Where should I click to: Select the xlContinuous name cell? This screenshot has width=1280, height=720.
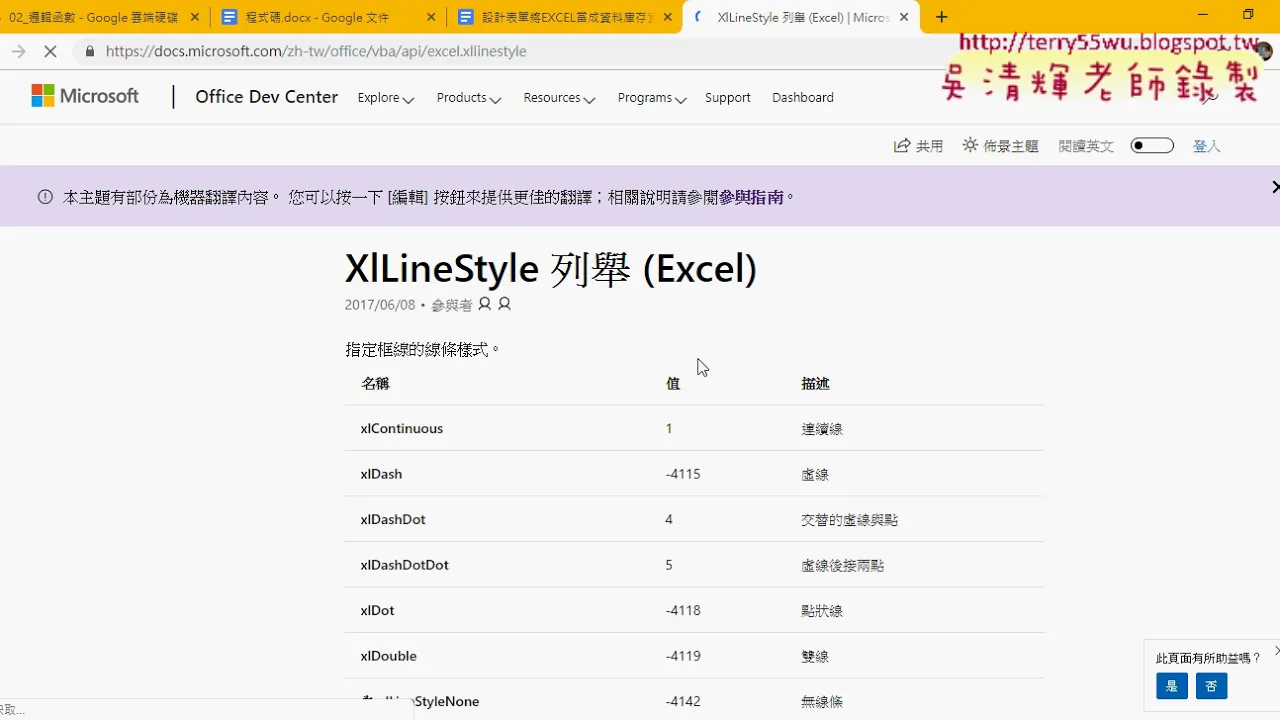coord(402,428)
